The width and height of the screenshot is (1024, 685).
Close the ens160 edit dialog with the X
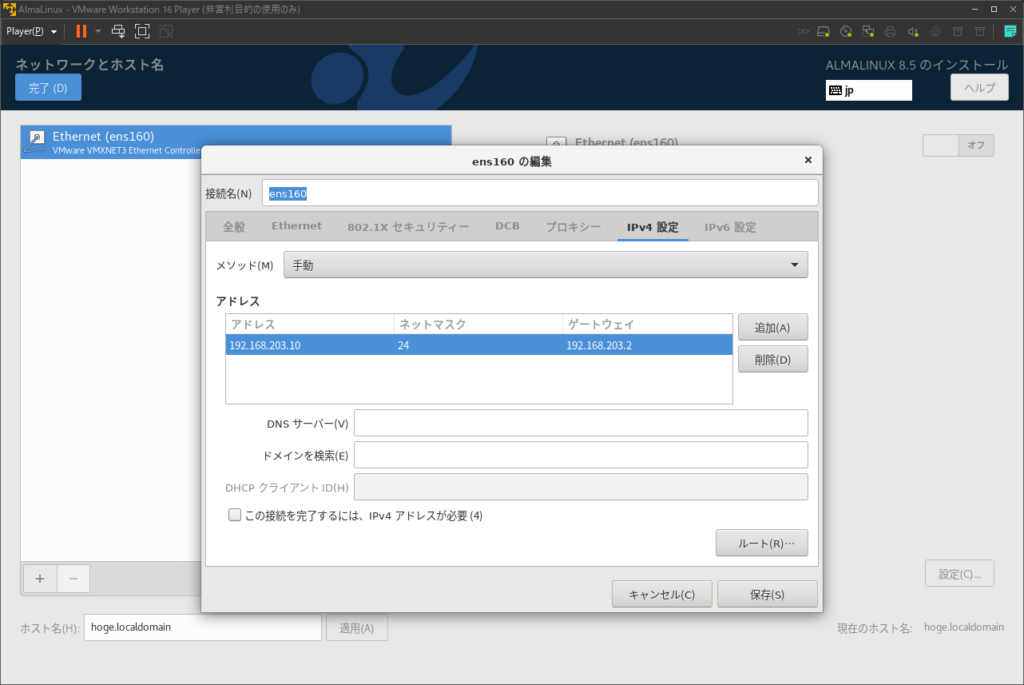pos(808,160)
